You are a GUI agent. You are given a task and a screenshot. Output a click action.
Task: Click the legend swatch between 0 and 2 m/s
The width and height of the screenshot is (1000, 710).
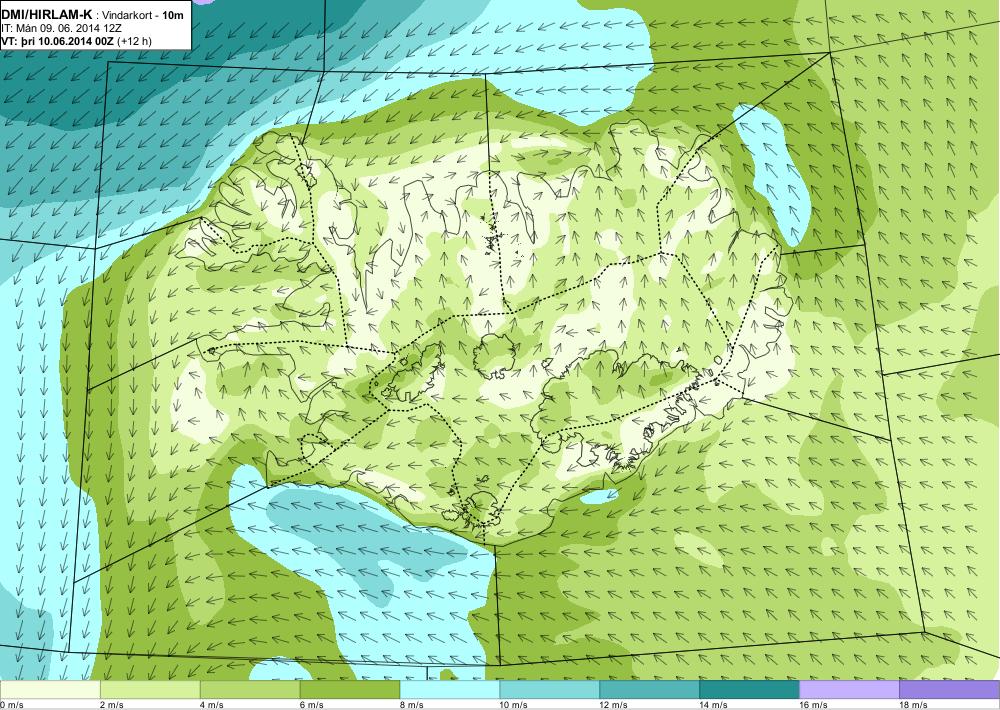[50, 690]
